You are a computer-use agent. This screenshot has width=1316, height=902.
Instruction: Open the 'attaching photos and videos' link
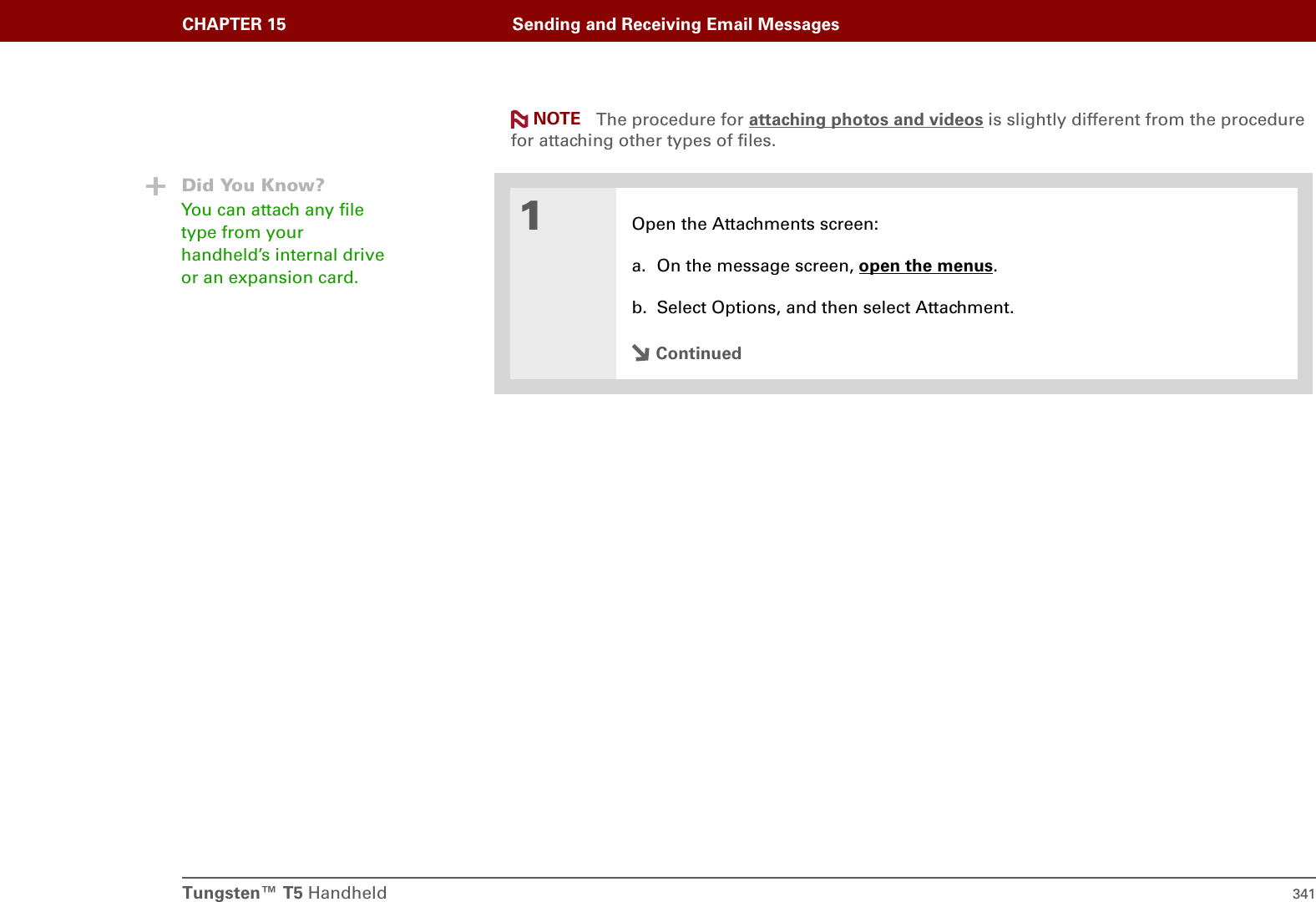(865, 119)
